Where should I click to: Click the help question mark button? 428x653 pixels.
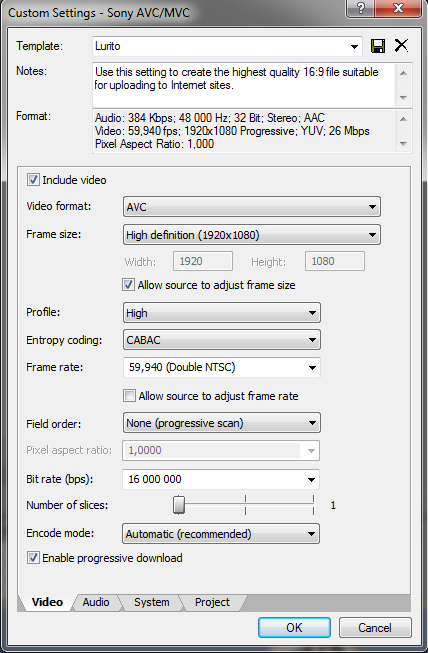pos(360,8)
